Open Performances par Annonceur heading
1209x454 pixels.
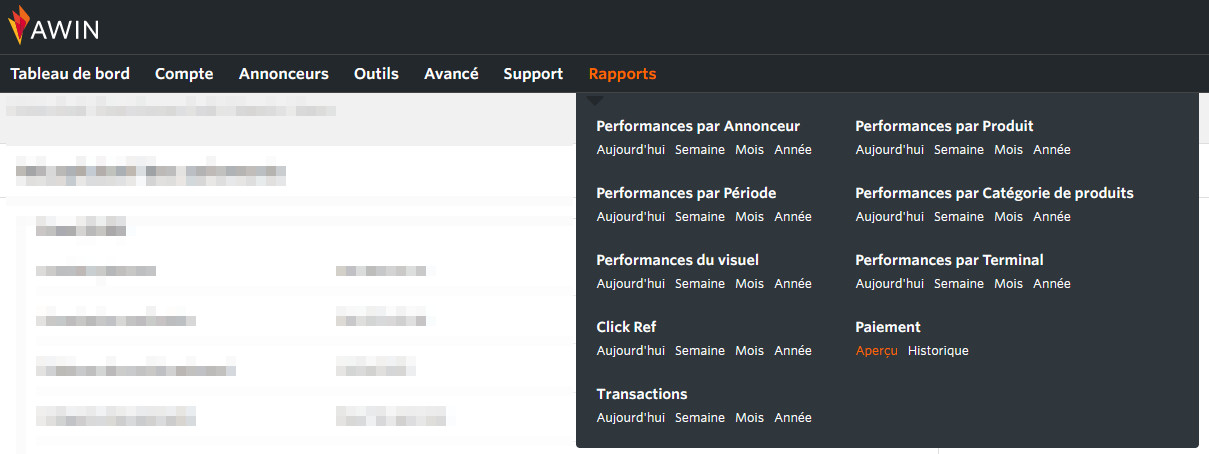(x=698, y=126)
